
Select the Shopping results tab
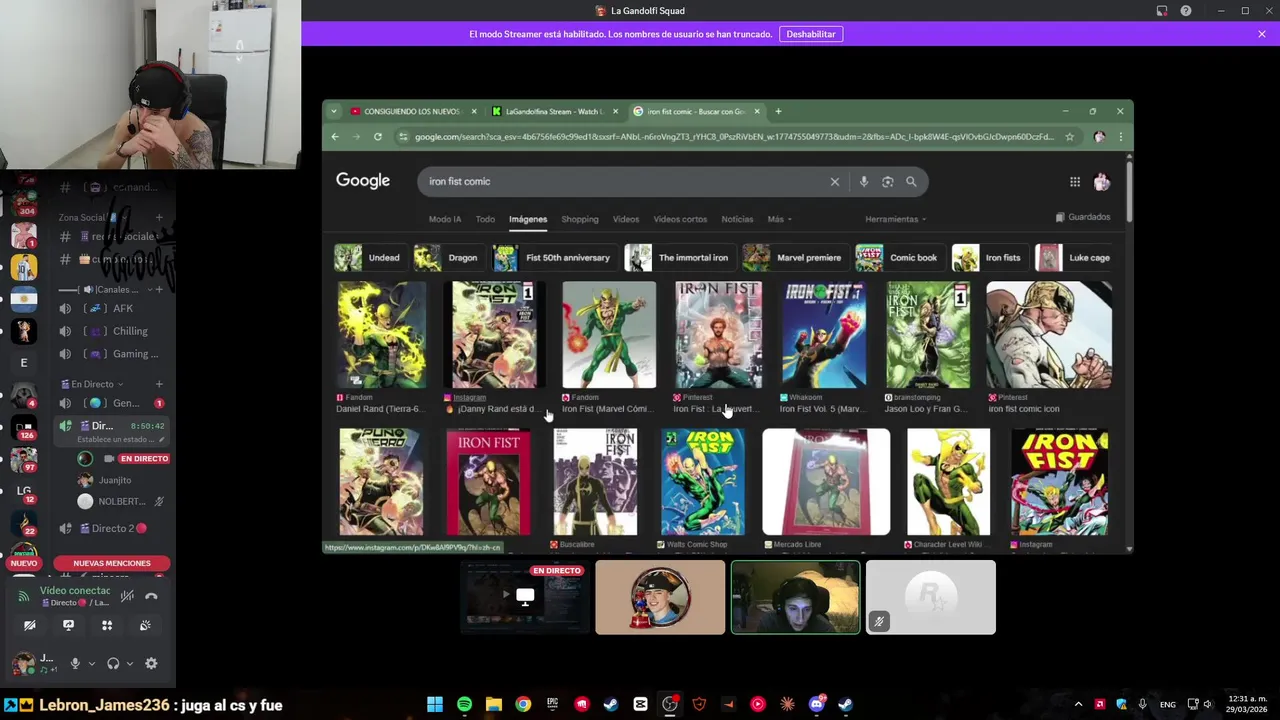(580, 219)
